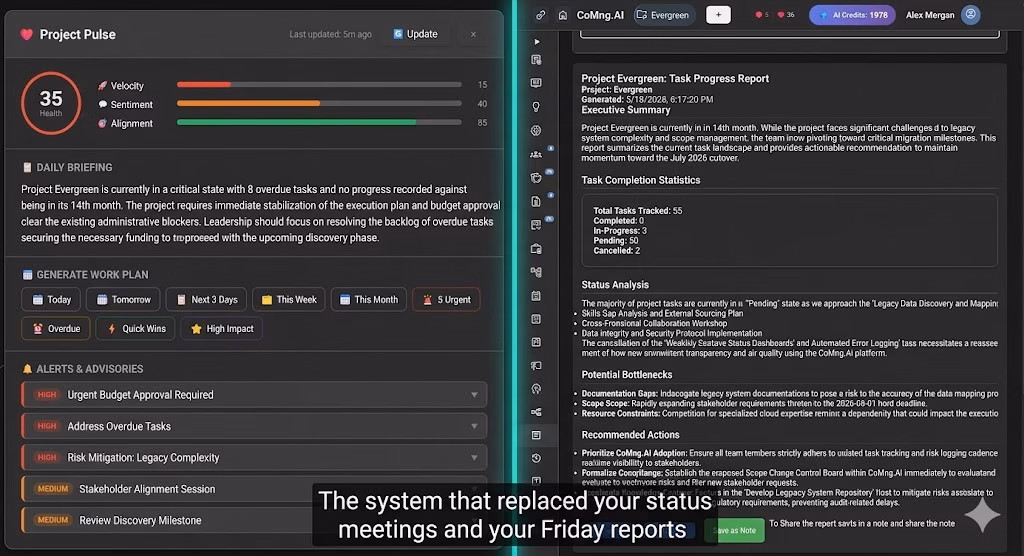
Task: Click the Generate Work Plan calendar icon
Action: pos(27,274)
